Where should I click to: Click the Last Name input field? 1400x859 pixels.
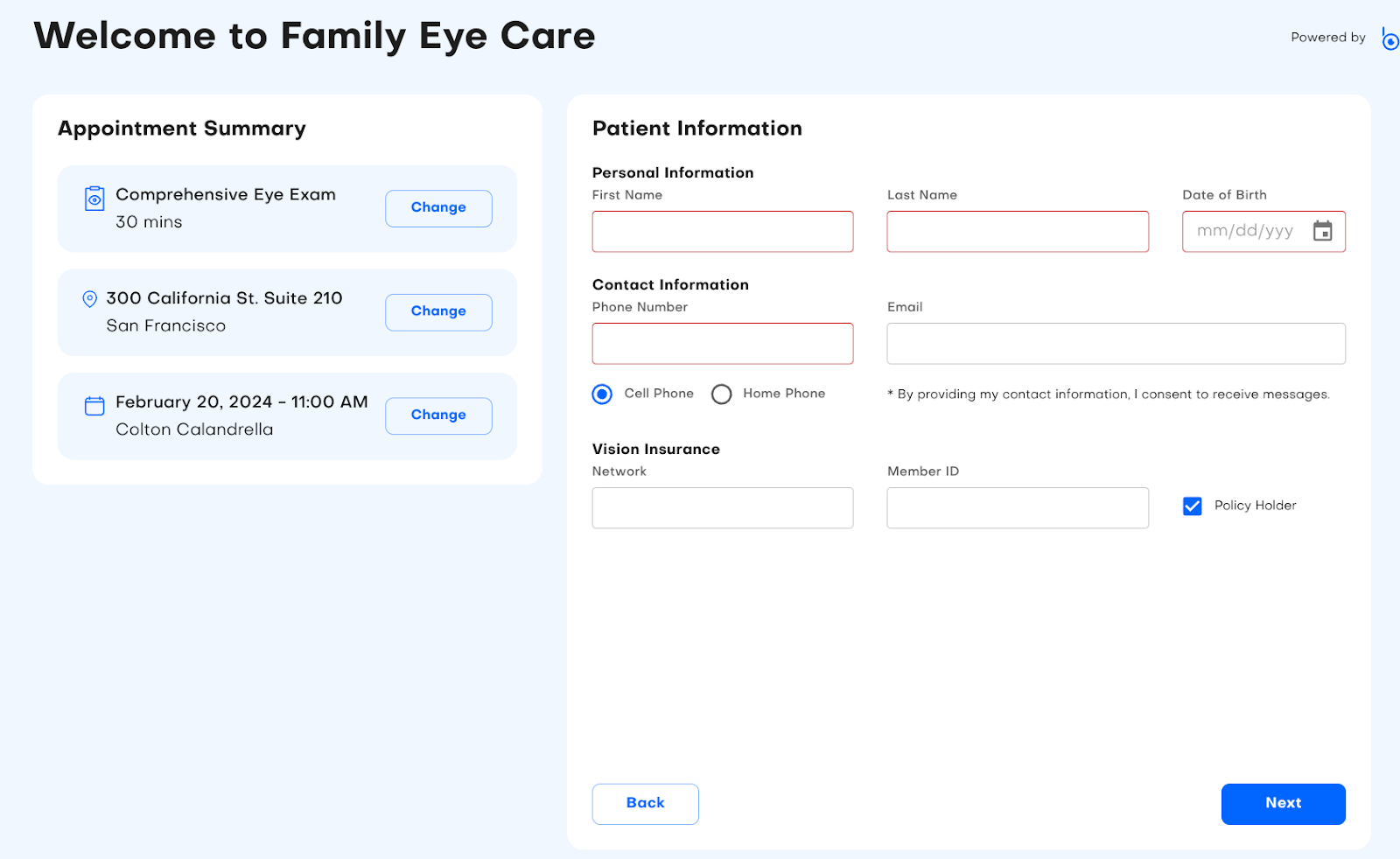coord(1017,231)
